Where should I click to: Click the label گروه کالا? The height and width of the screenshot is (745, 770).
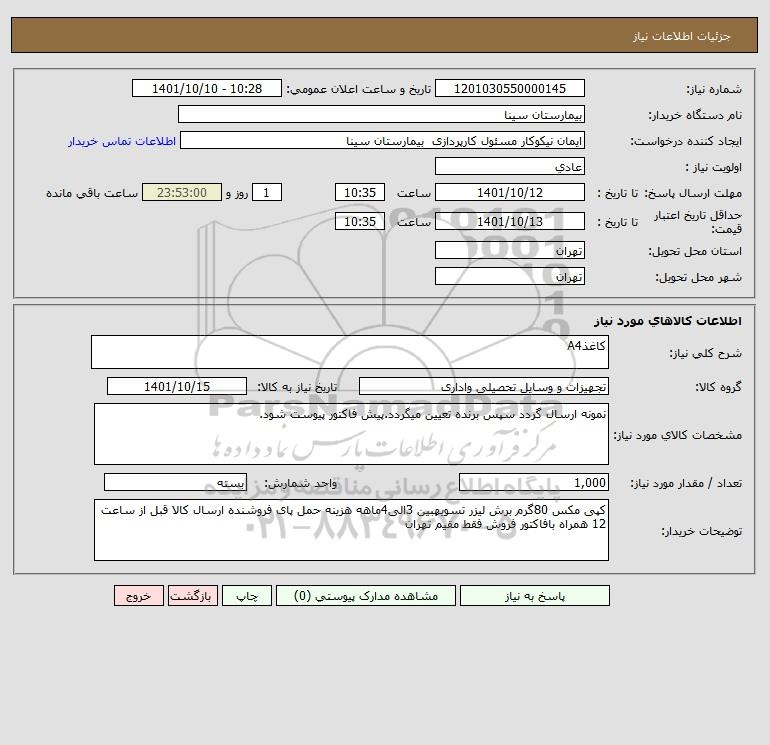[x=718, y=387]
